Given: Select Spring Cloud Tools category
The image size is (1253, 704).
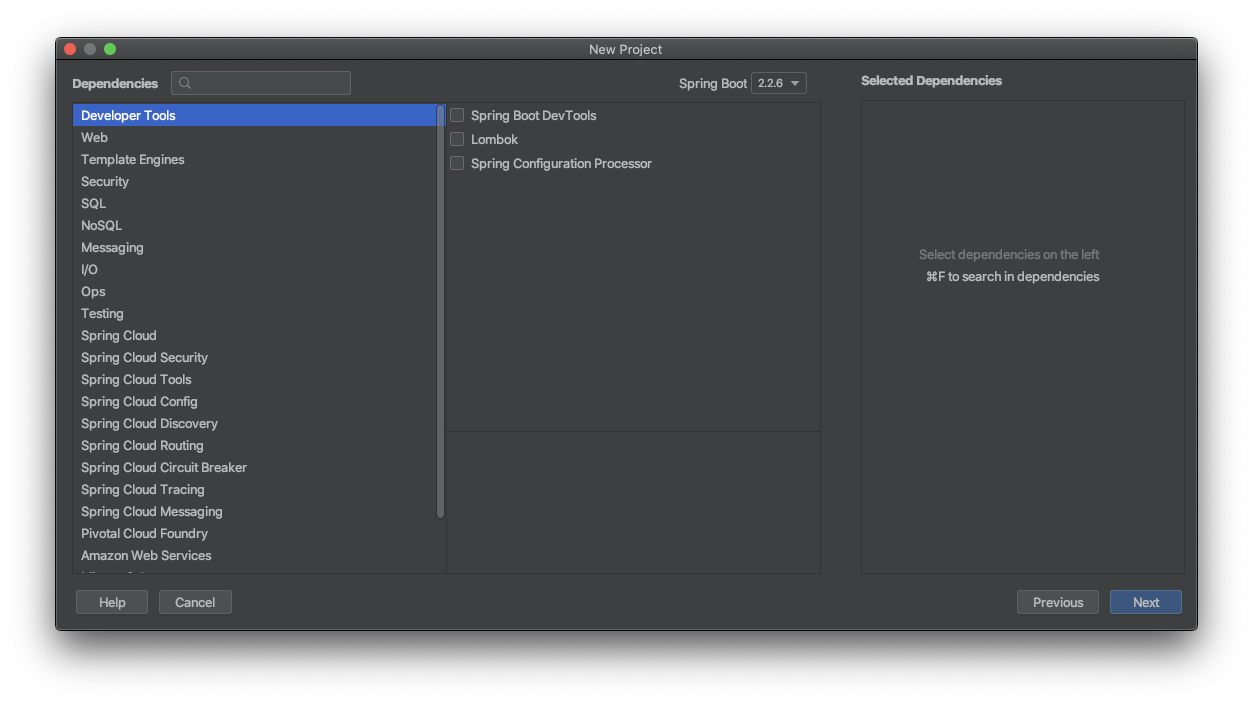Looking at the screenshot, I should pyautogui.click(x=255, y=379).
